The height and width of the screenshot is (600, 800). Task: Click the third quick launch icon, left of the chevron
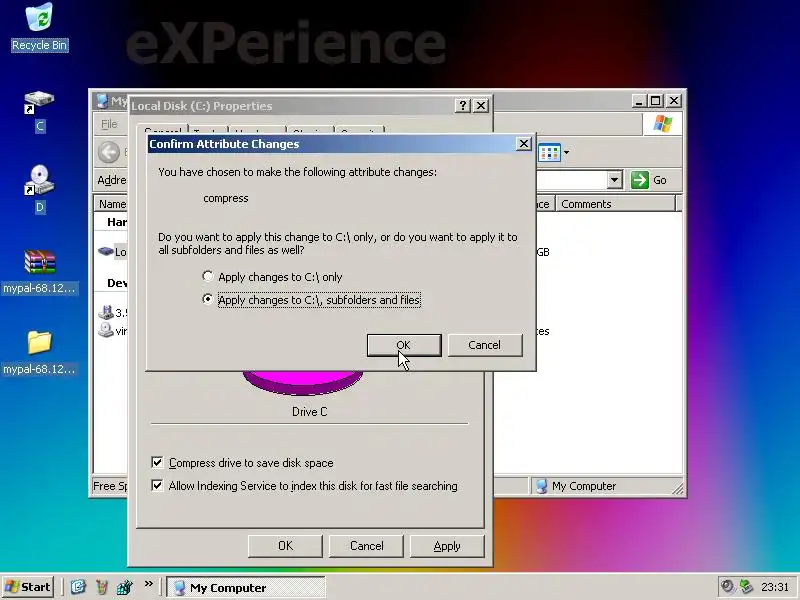(x=125, y=587)
